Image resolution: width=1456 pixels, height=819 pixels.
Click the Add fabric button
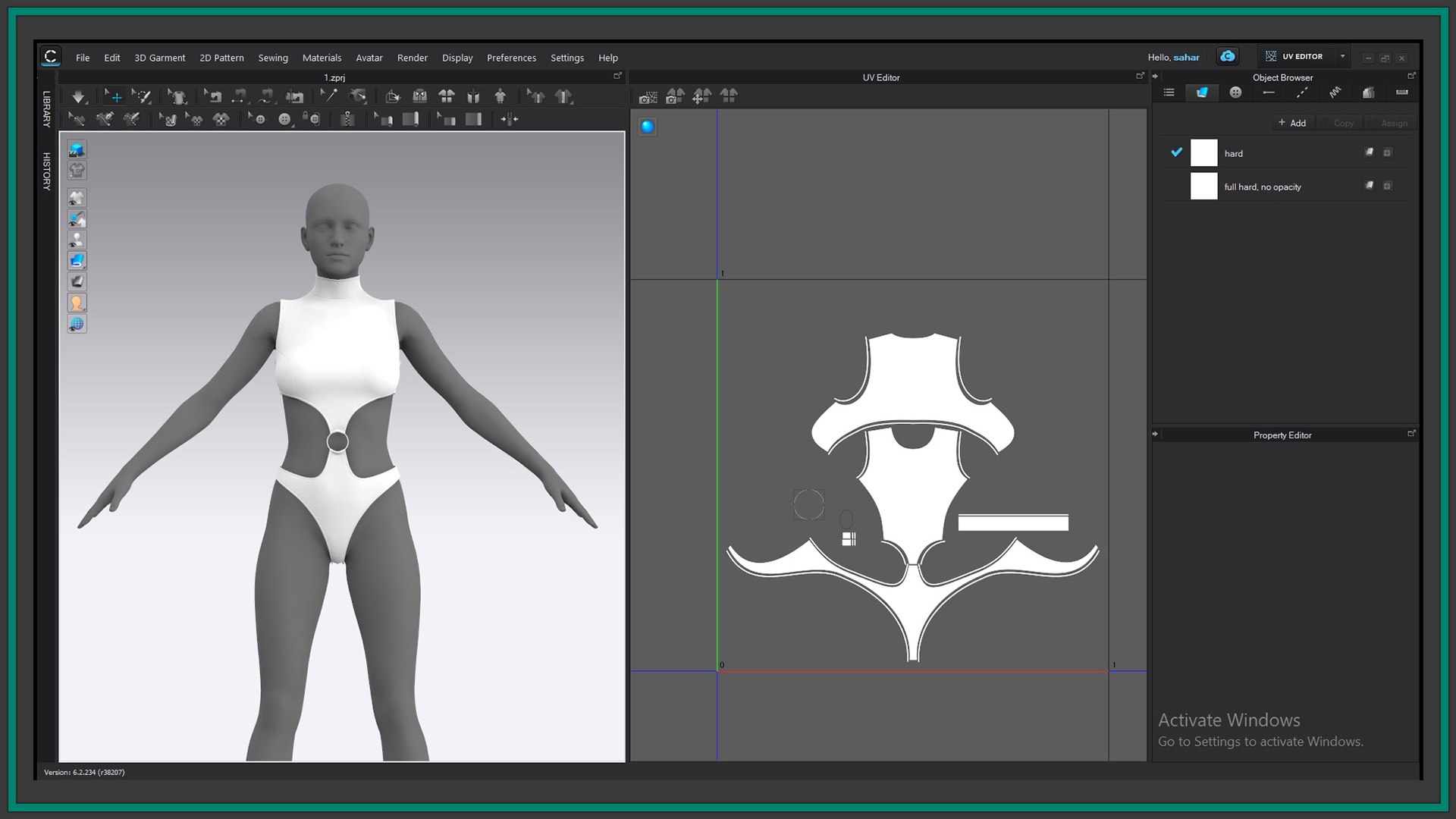tap(1292, 123)
